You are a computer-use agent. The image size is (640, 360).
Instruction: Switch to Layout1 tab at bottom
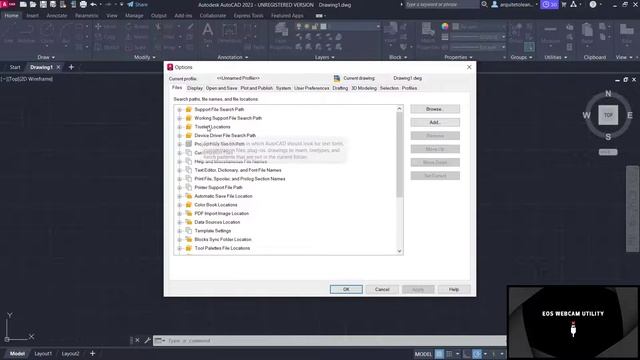click(43, 353)
